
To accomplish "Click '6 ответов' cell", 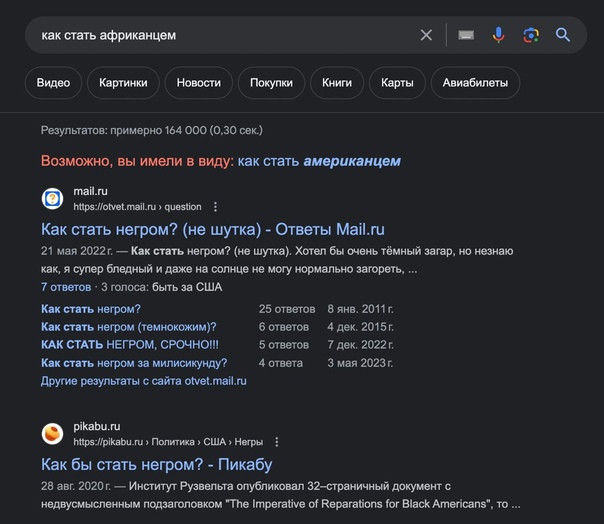I will pos(284,327).
